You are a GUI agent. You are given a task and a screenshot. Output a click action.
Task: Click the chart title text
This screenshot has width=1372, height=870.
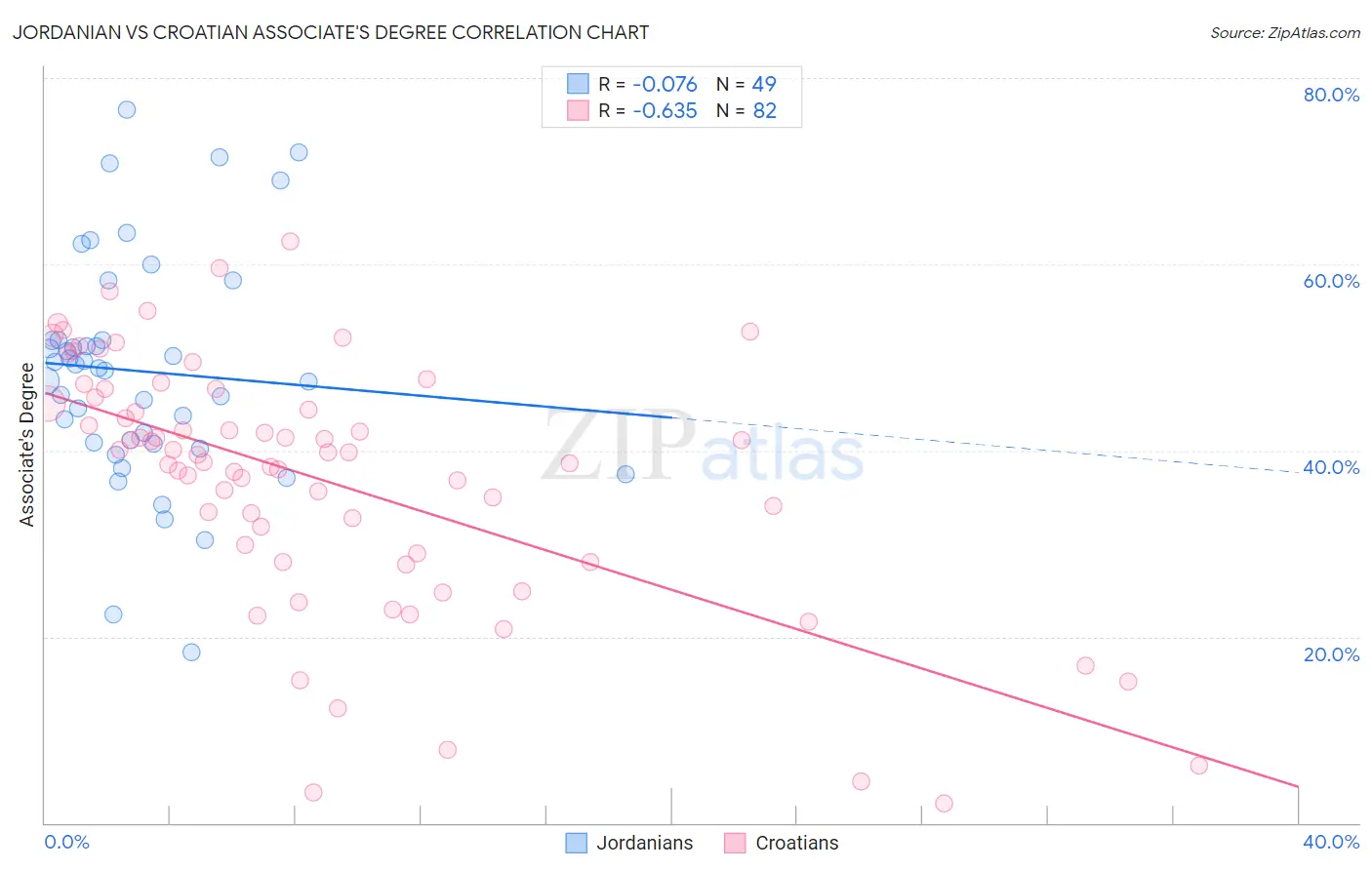point(331,32)
